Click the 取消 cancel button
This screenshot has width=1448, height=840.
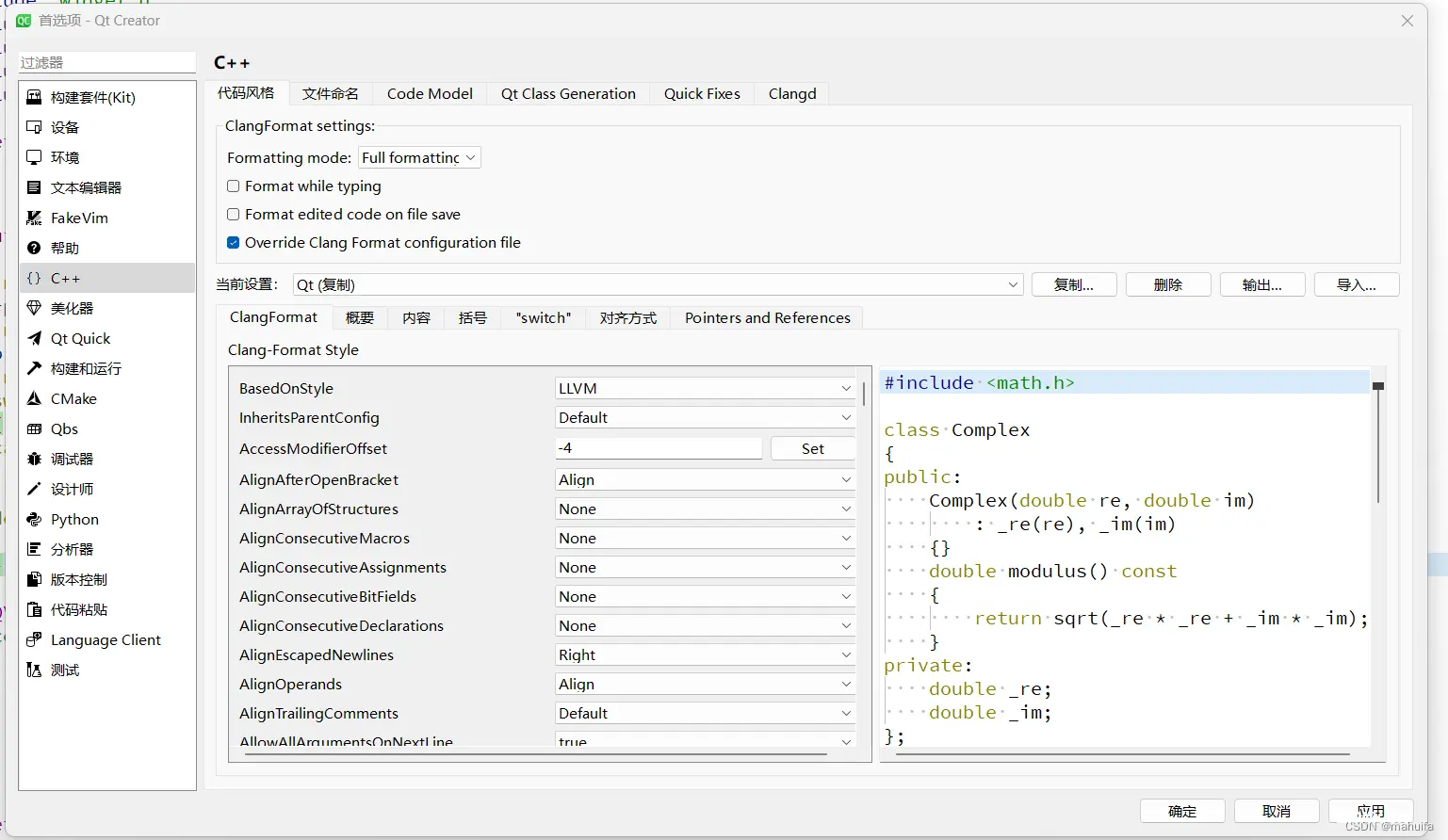pos(1277,811)
